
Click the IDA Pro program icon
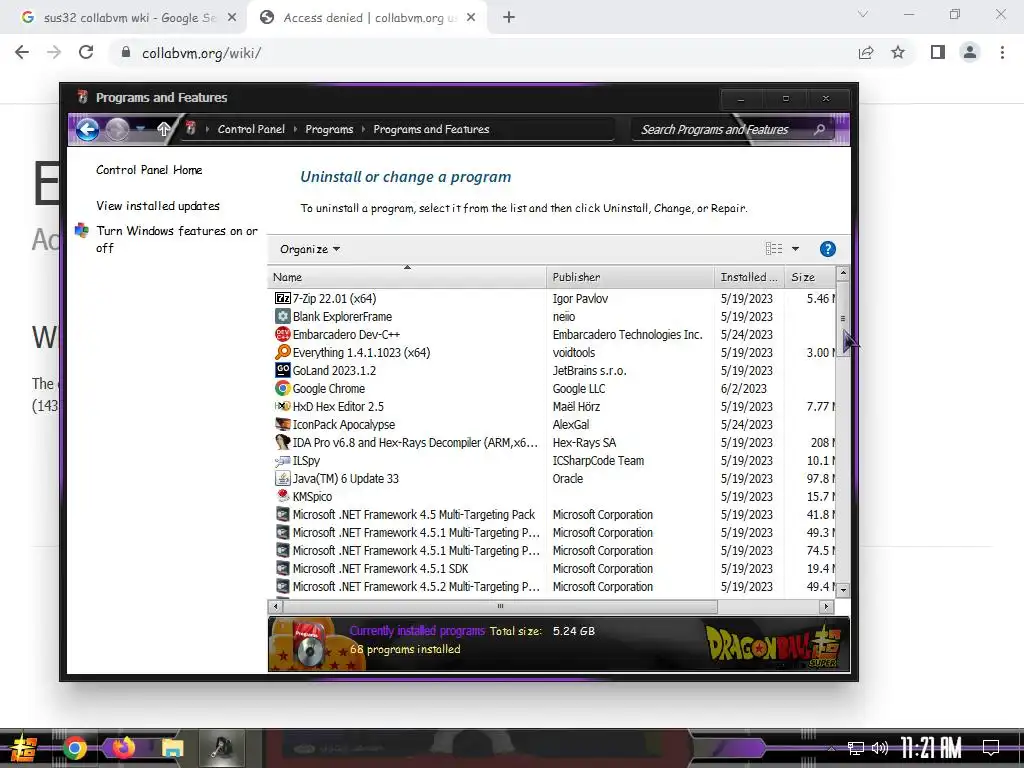(282, 443)
